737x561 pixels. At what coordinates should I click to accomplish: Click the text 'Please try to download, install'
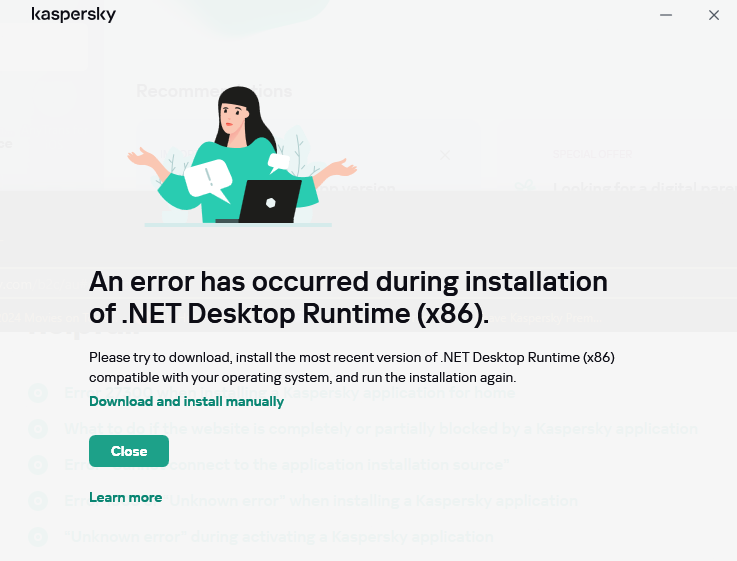coord(180,358)
